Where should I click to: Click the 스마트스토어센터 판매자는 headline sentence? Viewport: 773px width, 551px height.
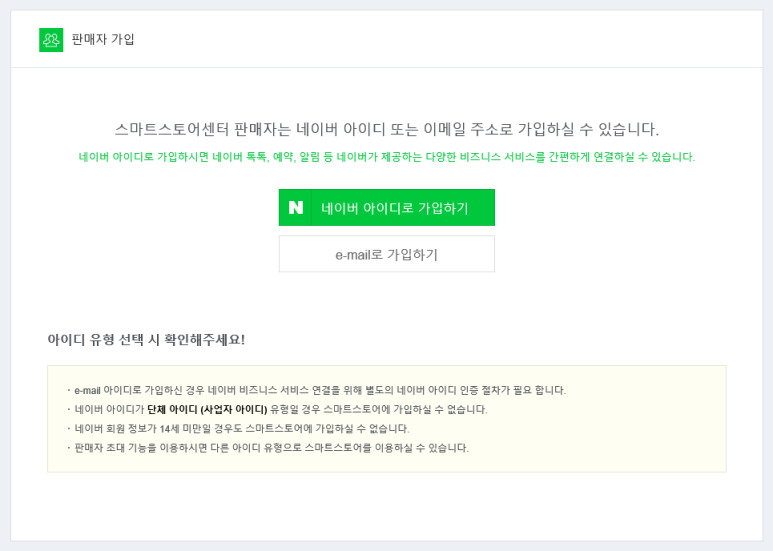[387, 130]
